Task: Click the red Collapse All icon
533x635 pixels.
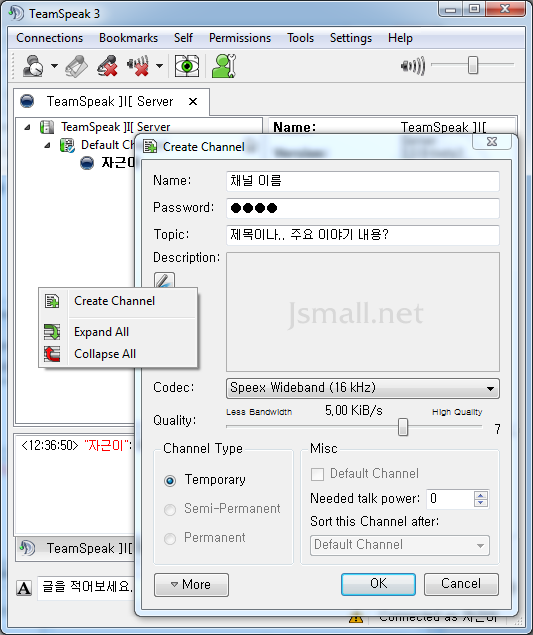Action: [52, 354]
